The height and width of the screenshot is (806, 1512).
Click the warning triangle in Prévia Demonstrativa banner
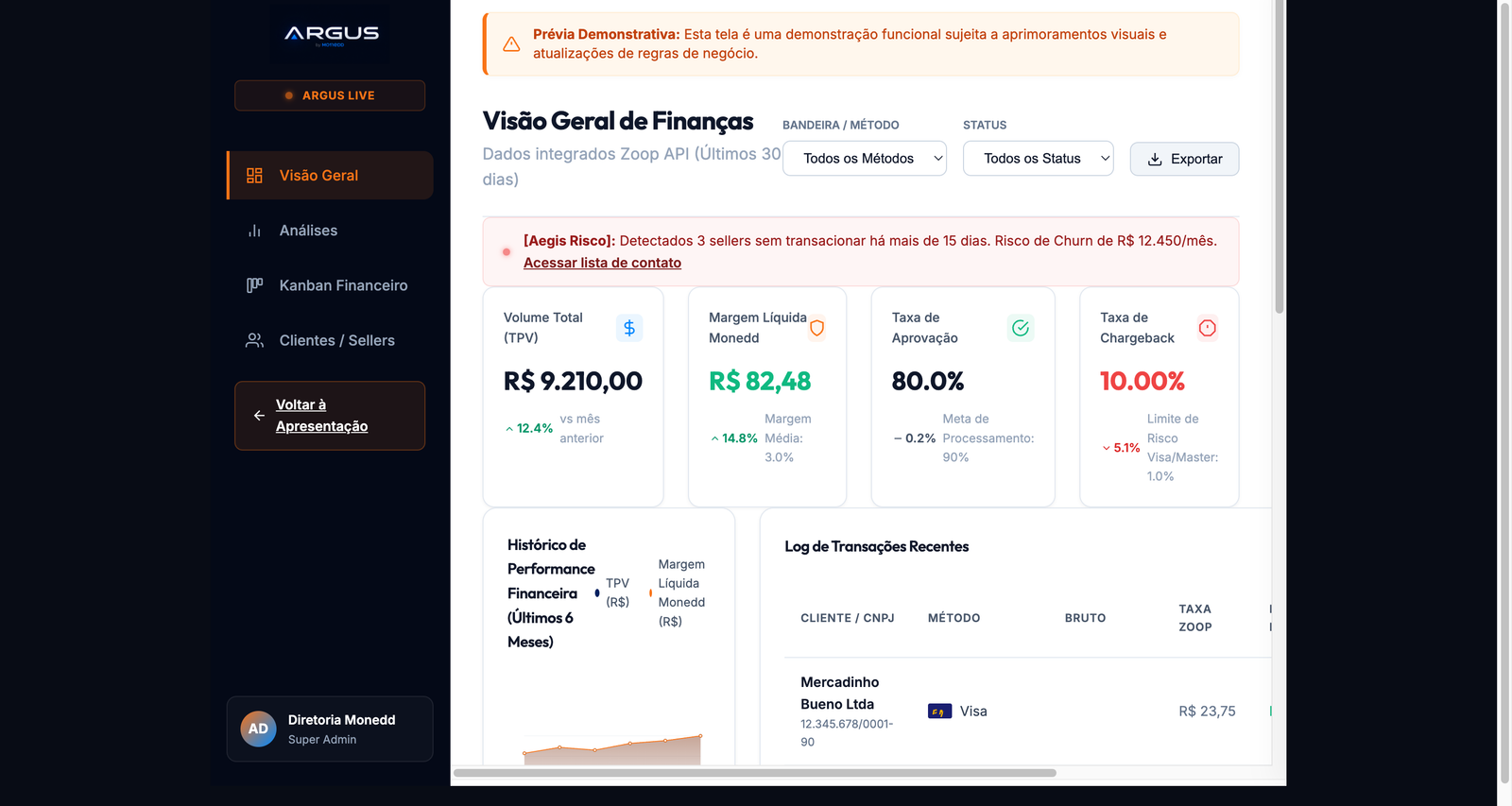point(511,44)
